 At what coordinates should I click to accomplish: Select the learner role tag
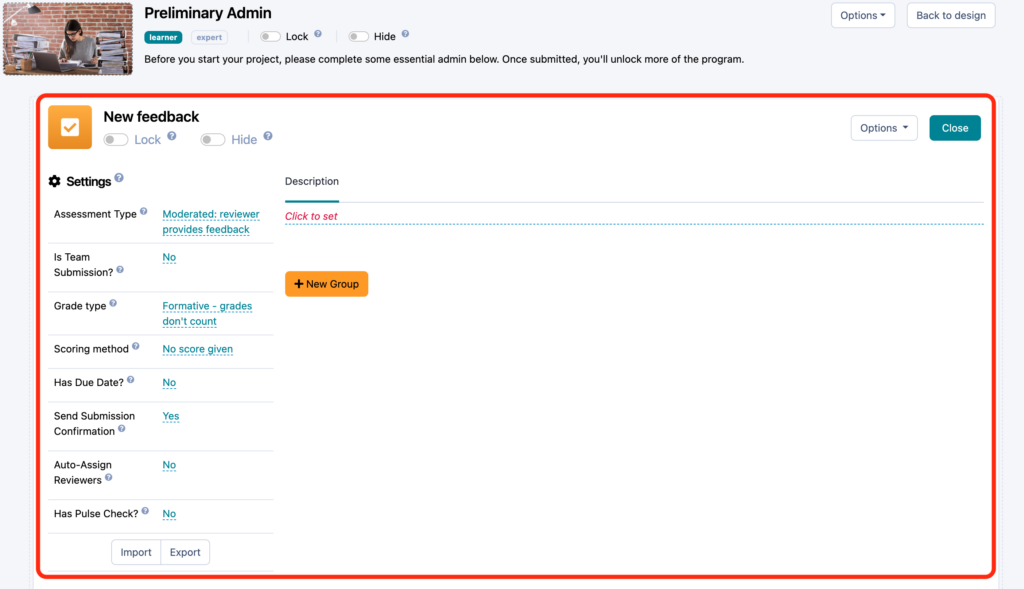point(163,37)
